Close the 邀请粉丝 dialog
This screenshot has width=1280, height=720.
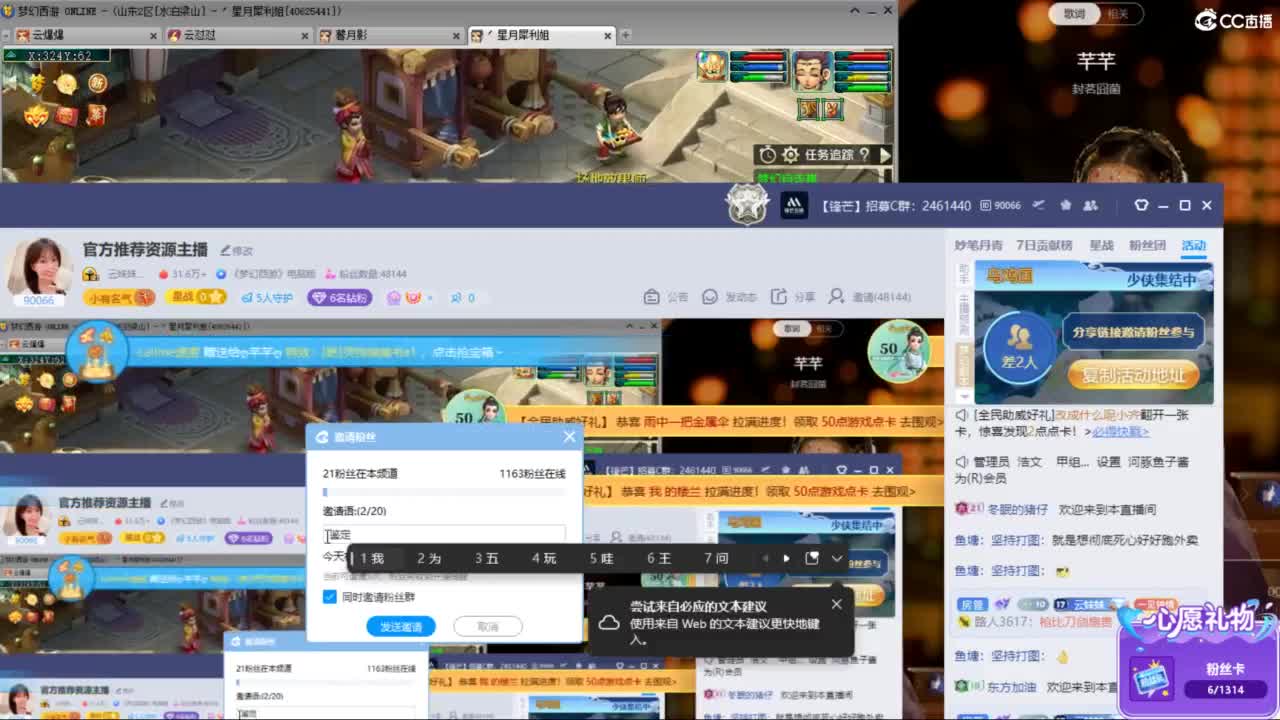click(570, 437)
